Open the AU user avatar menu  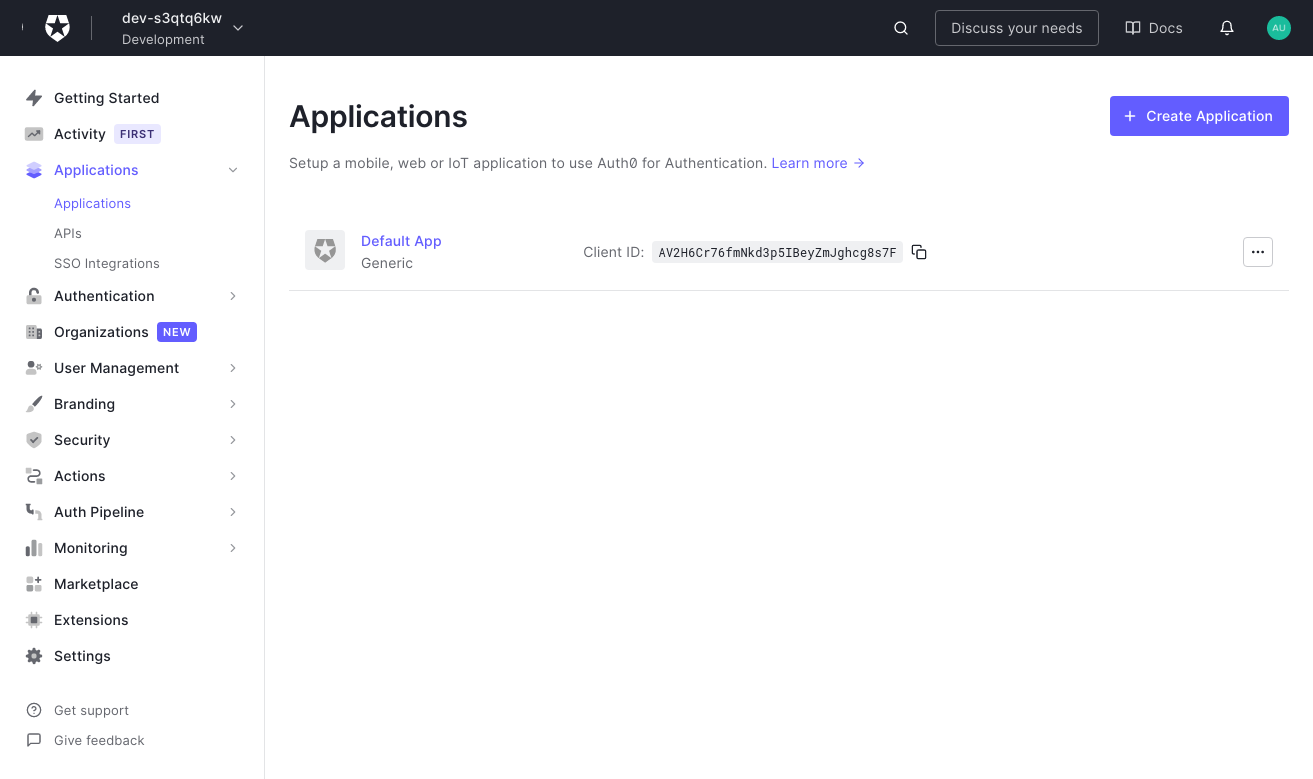pos(1279,28)
